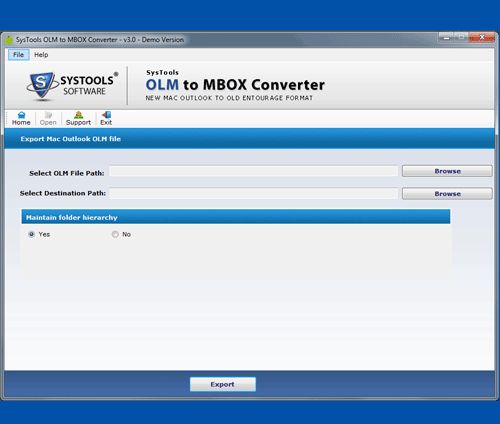
Task: Browse for the destination path
Action: click(x=447, y=194)
